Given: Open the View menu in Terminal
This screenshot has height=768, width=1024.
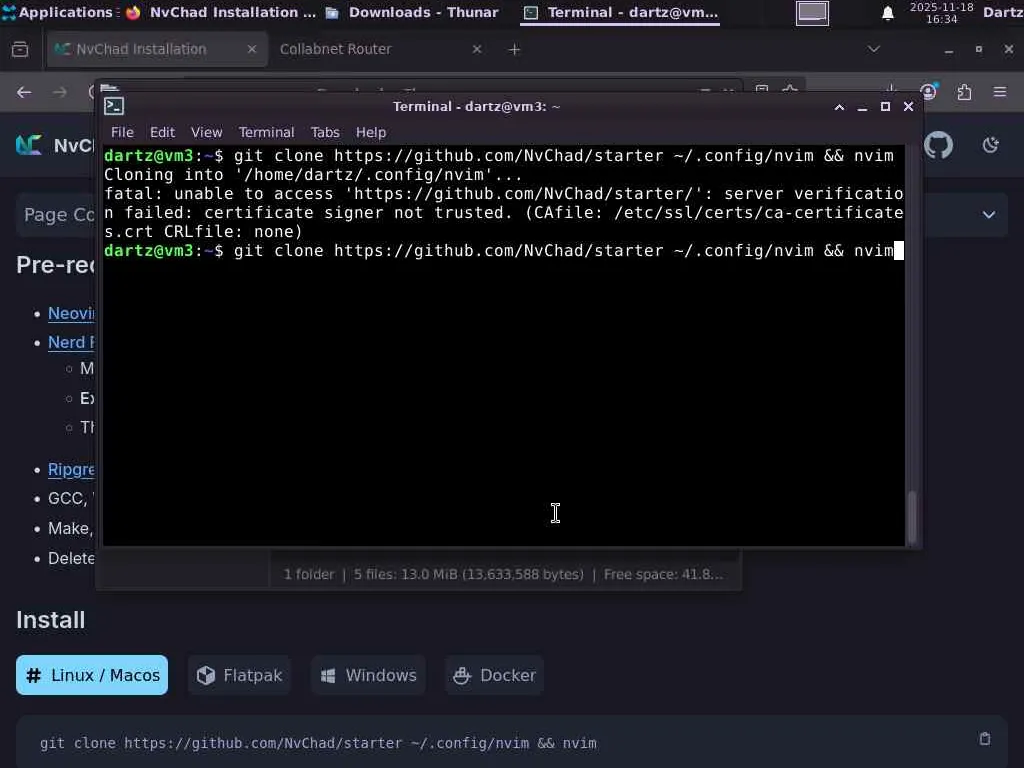Looking at the screenshot, I should coord(206,132).
